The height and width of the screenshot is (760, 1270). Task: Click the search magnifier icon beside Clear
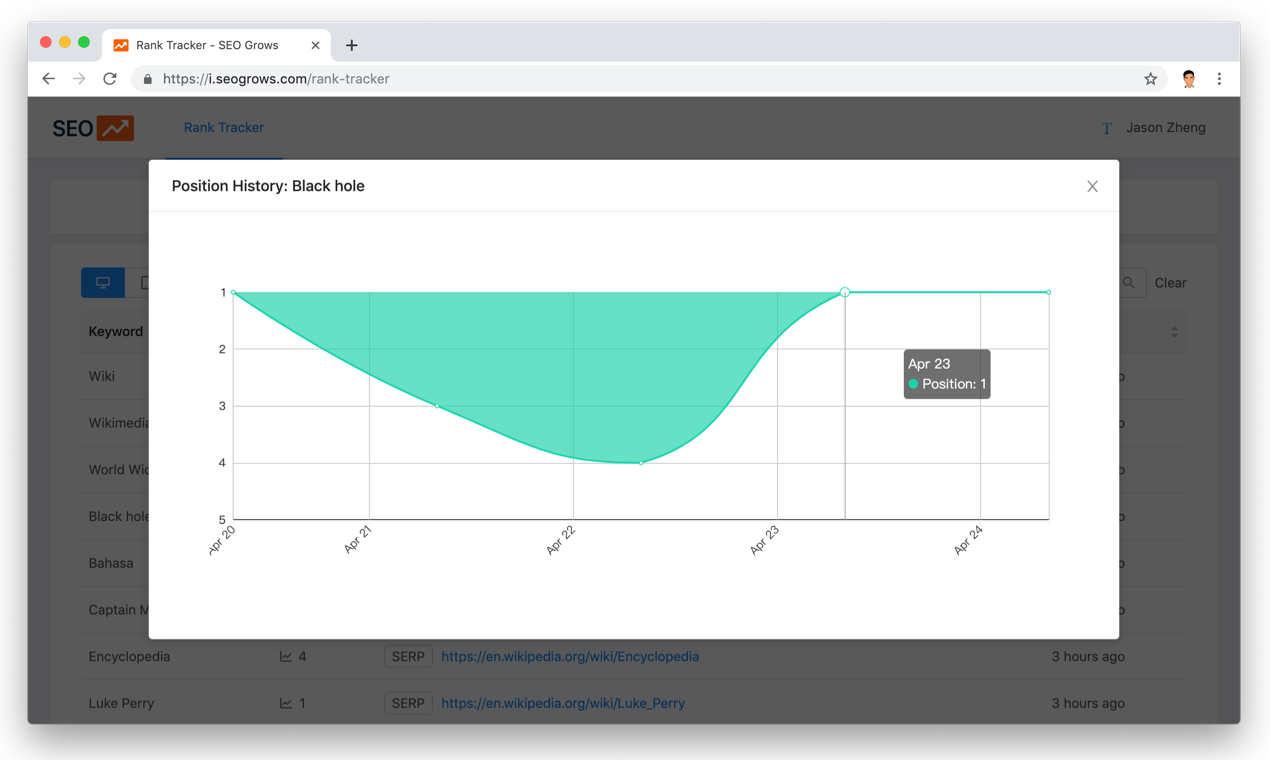tap(1129, 283)
